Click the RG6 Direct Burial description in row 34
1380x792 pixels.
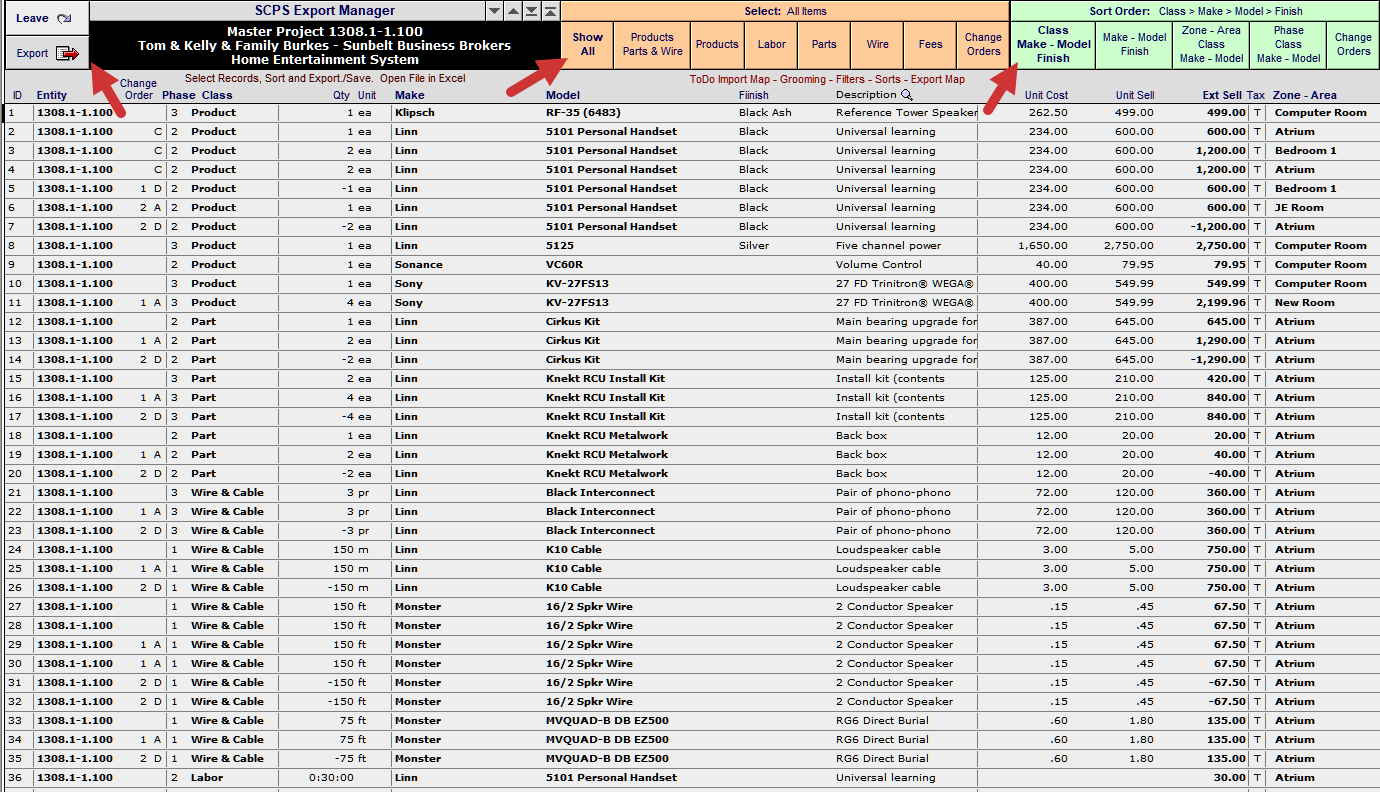point(882,740)
